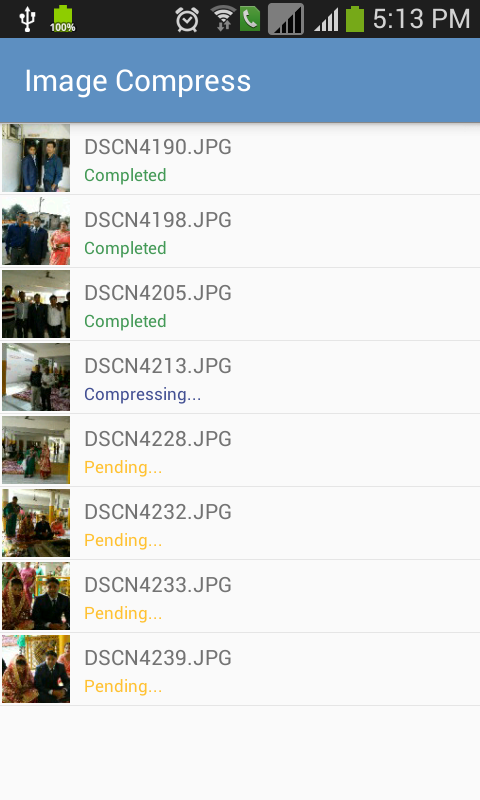Open the DSCN4205.JPG thumbnail
Screen dimensions: 480x800
pyautogui.click(x=36, y=304)
